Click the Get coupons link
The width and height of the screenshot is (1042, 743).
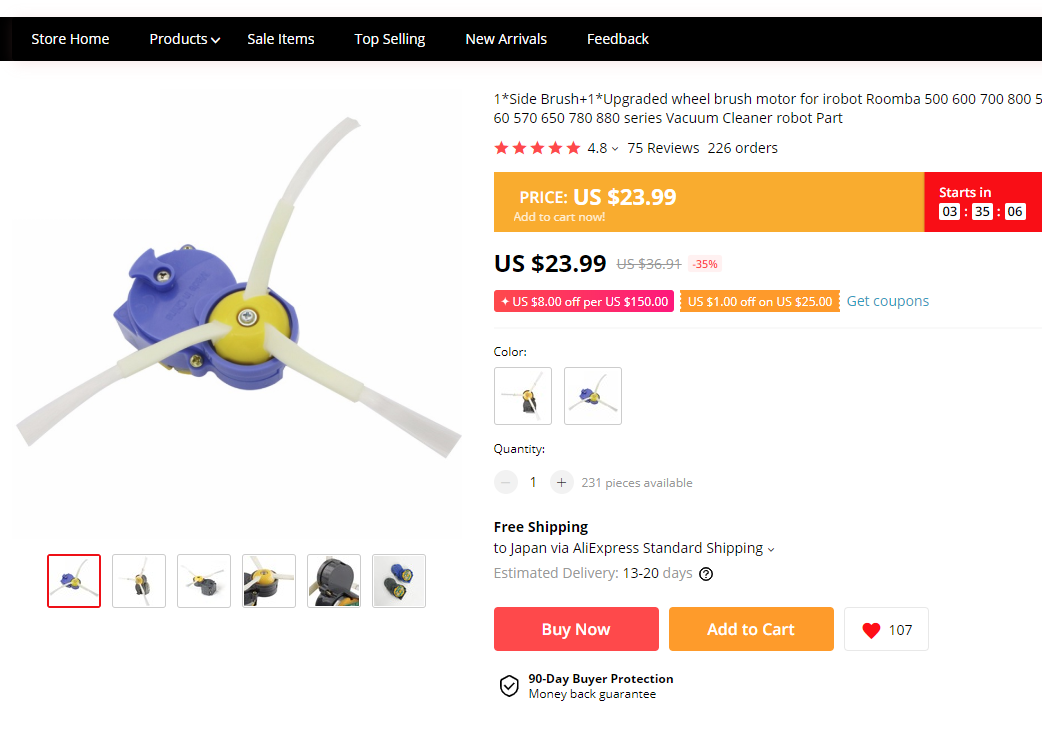tap(887, 301)
